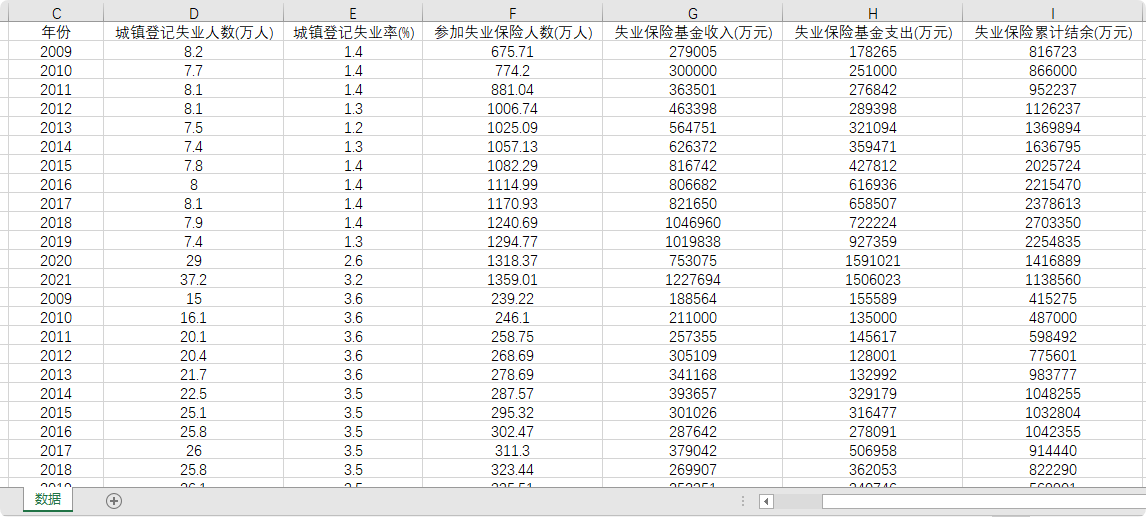Click the 城镇登记失业率(%) header cell
The image size is (1146, 517).
coord(353,32)
